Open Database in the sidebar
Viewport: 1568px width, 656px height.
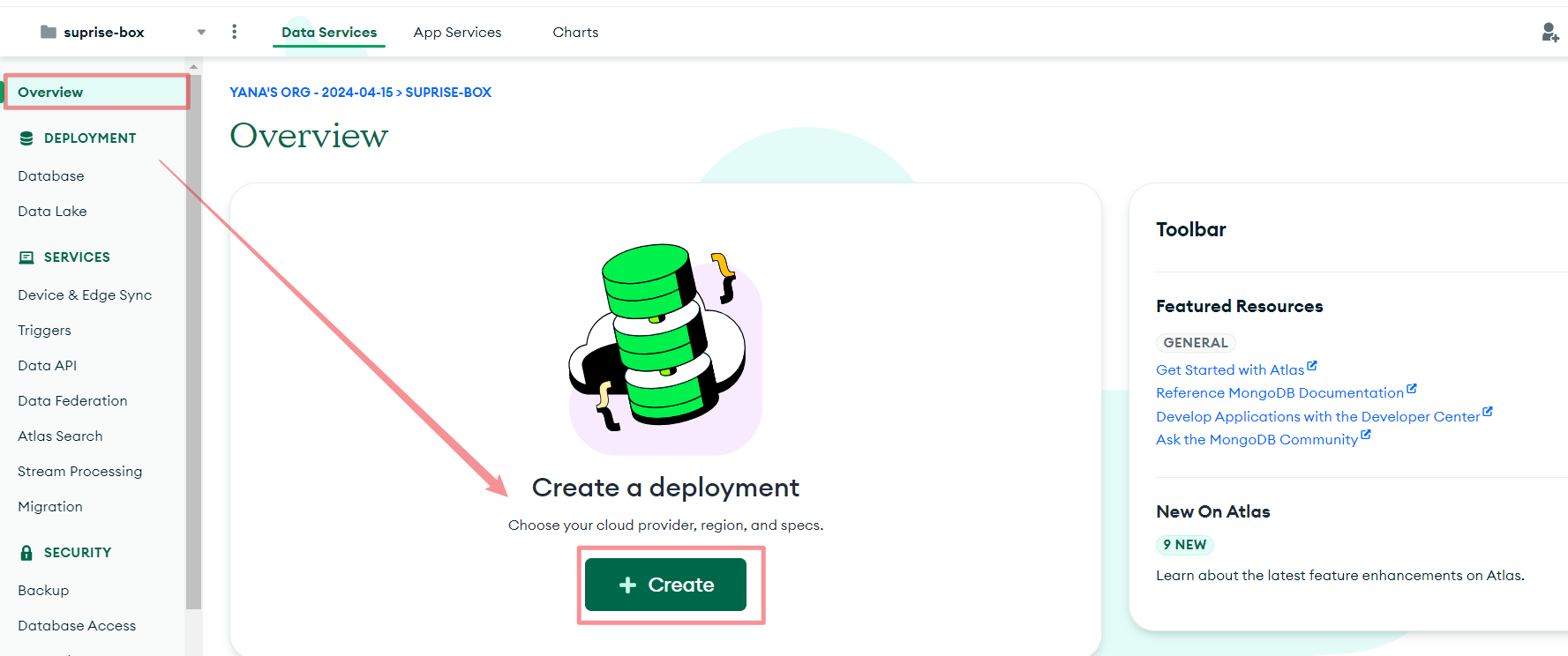pyautogui.click(x=51, y=176)
